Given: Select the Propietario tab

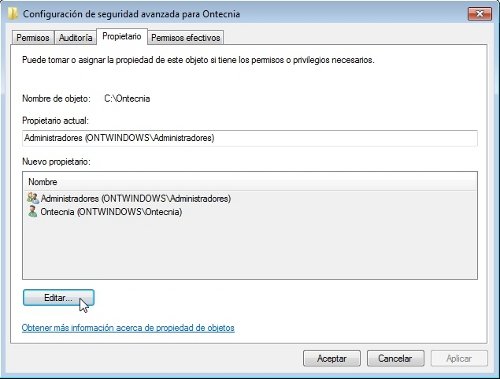Looking at the screenshot, I should [x=122, y=36].
